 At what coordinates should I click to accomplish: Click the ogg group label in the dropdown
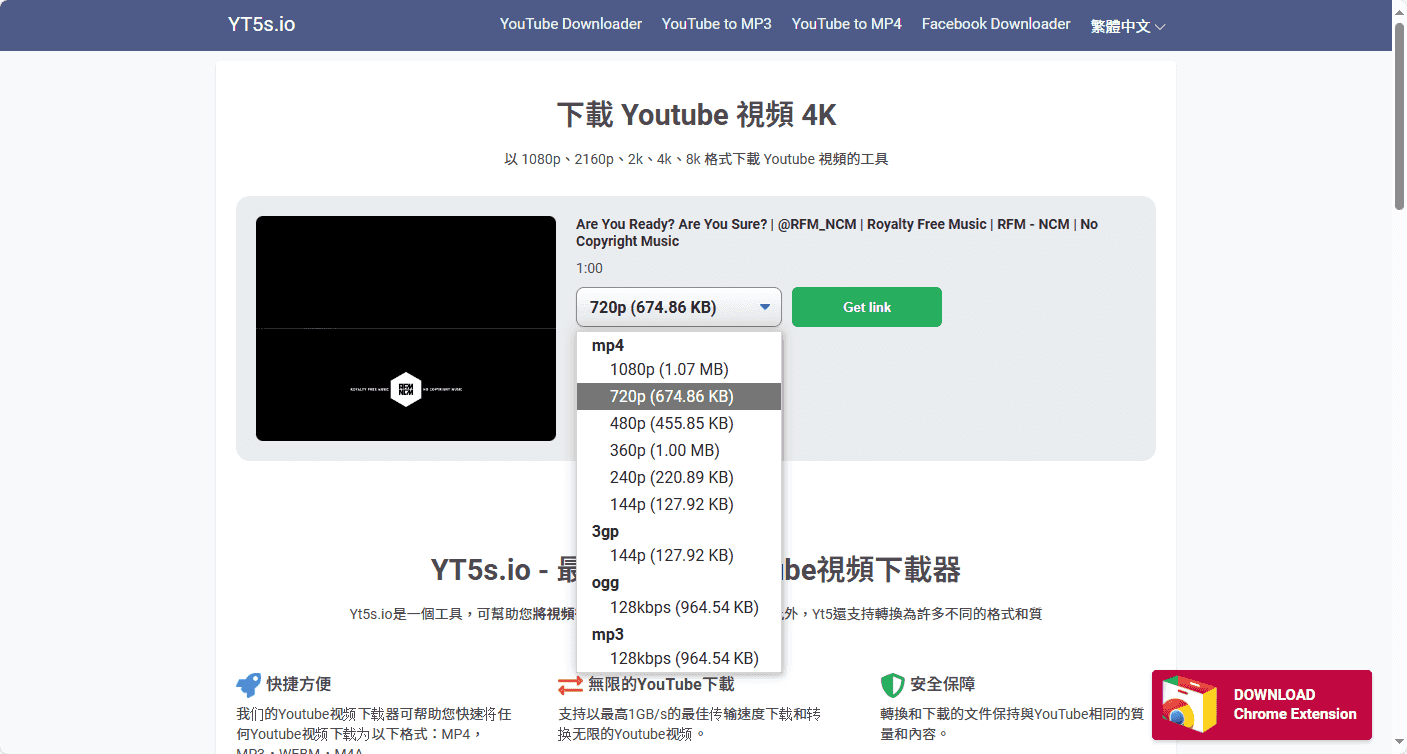click(605, 583)
